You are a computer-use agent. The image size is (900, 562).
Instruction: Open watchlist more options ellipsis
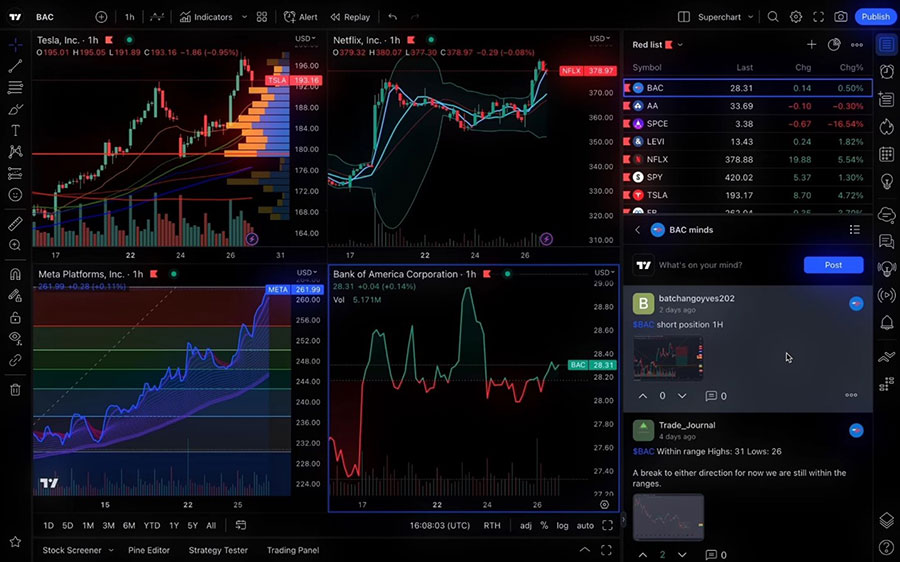pyautogui.click(x=857, y=45)
